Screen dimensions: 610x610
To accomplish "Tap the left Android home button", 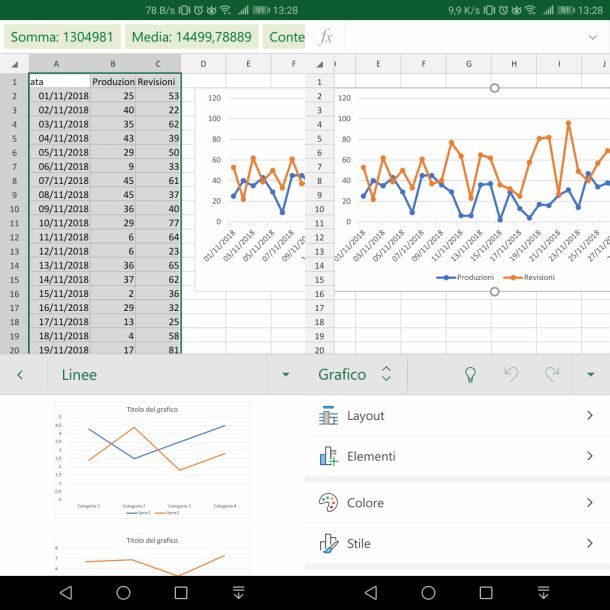I will (x=123, y=592).
